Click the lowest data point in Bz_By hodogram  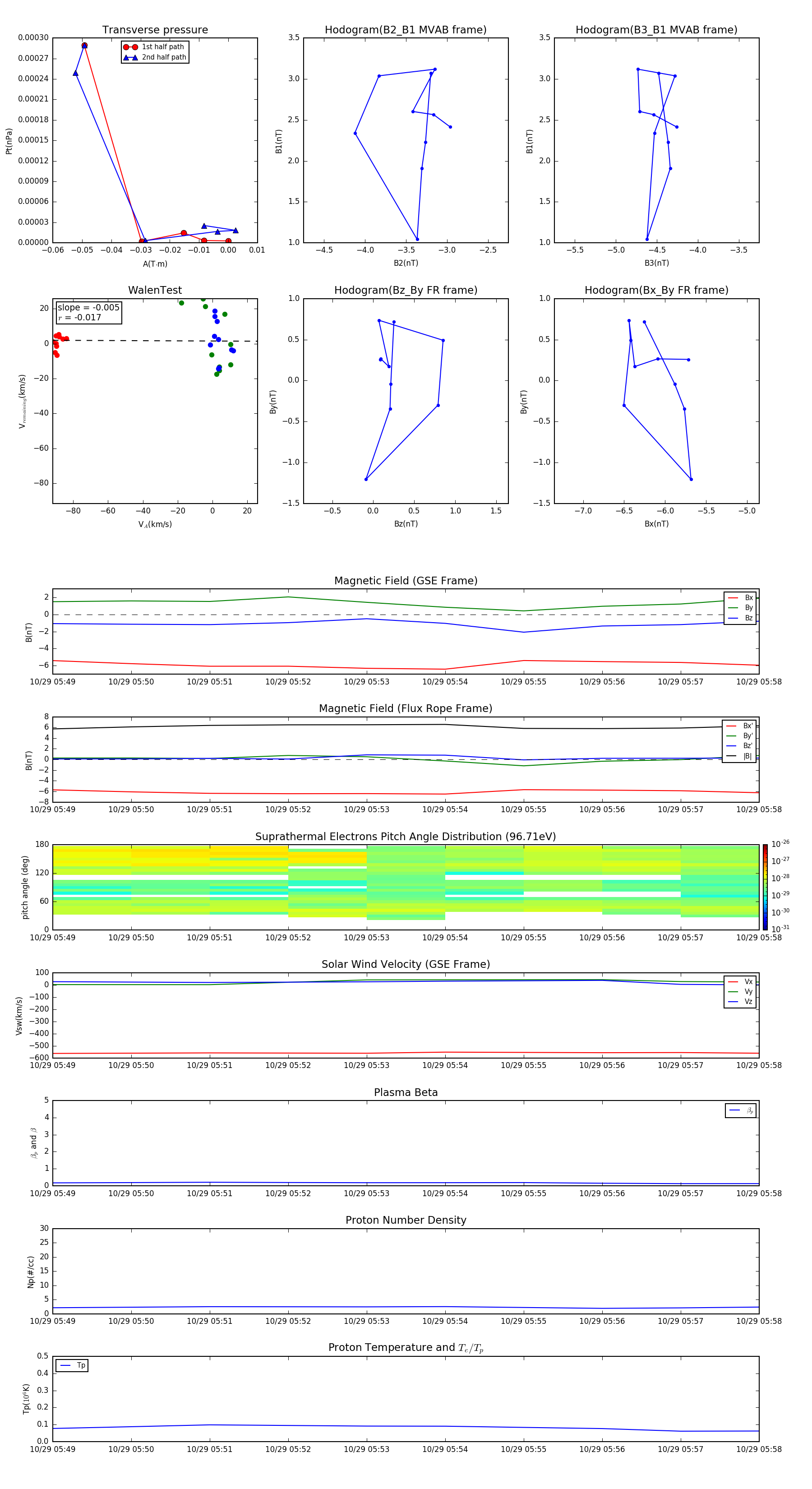366,479
